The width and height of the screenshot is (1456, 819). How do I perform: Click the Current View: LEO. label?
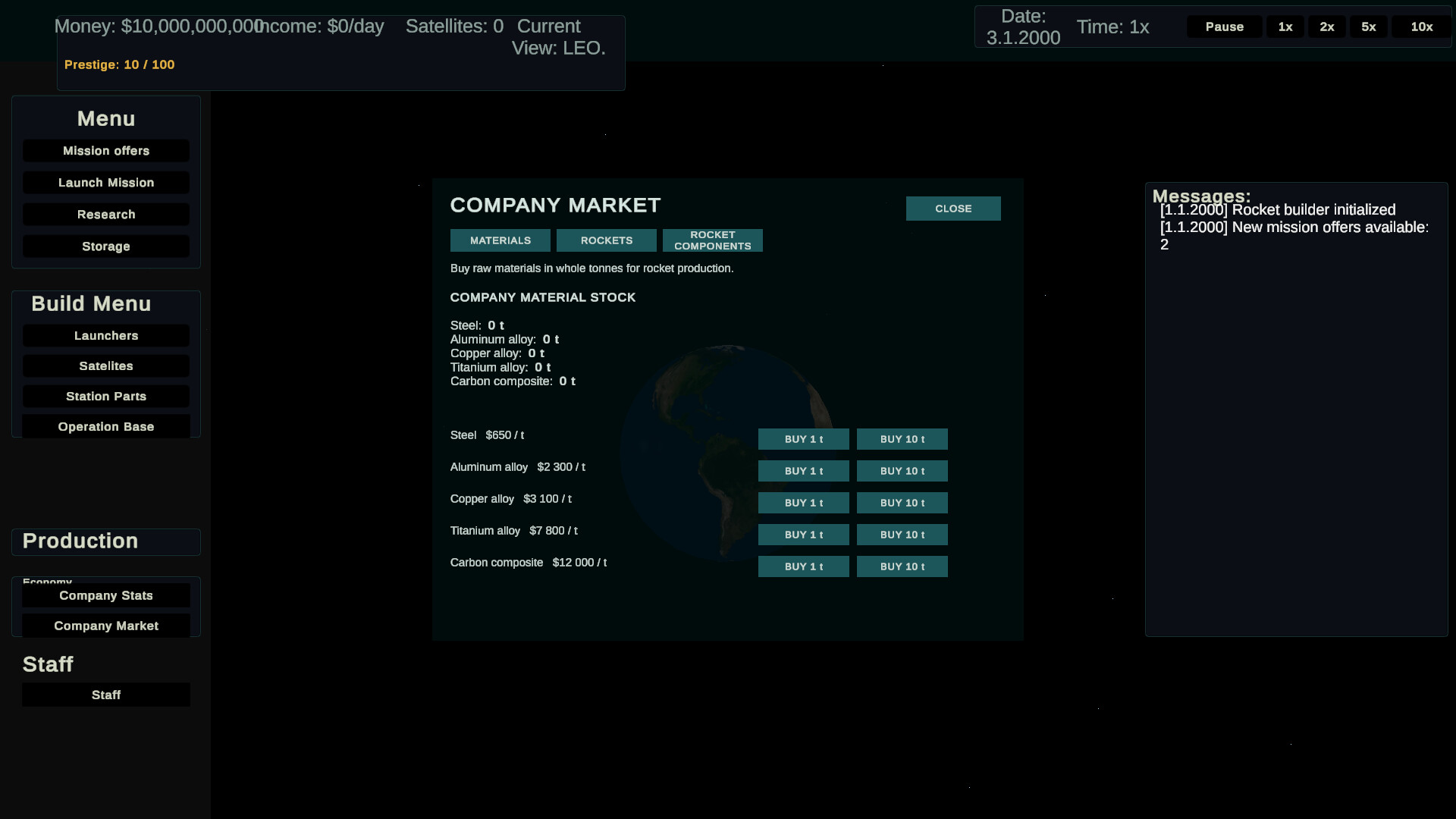tap(559, 37)
